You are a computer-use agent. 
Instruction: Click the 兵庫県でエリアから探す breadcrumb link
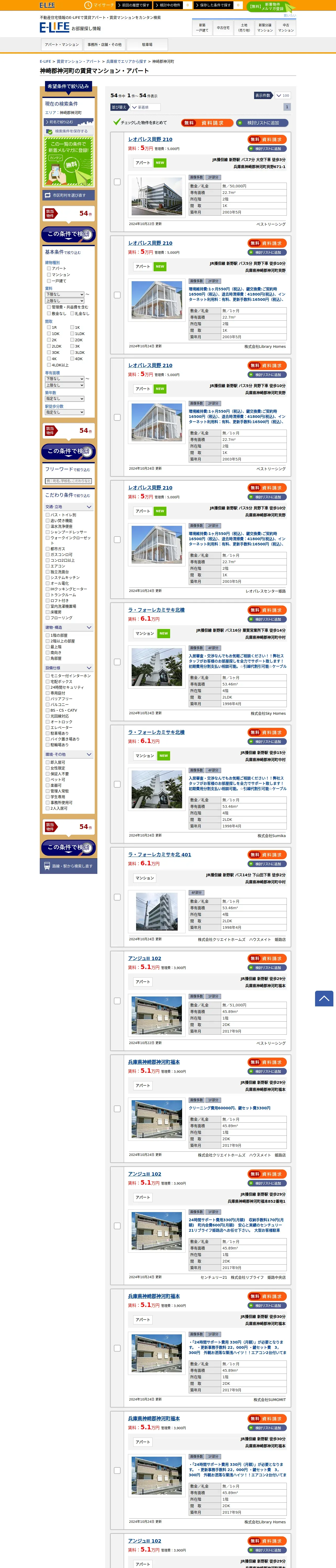(126, 61)
